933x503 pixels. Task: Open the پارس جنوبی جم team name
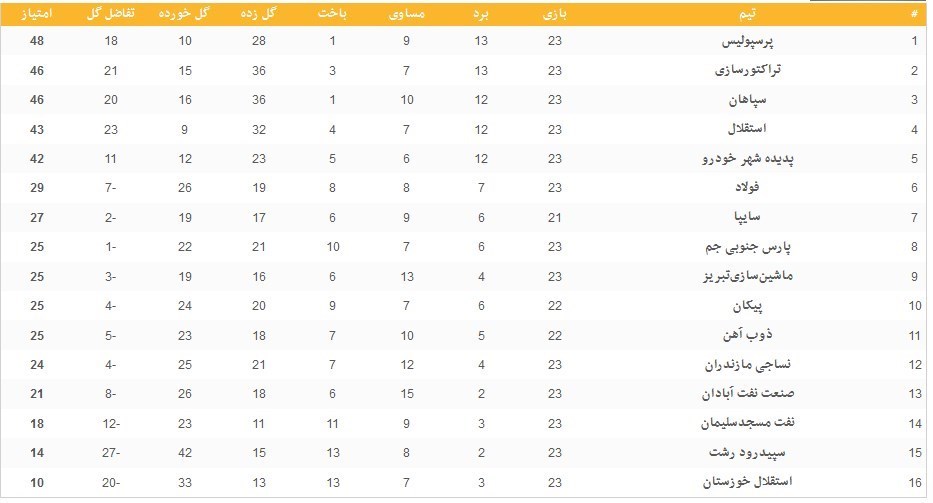738,247
